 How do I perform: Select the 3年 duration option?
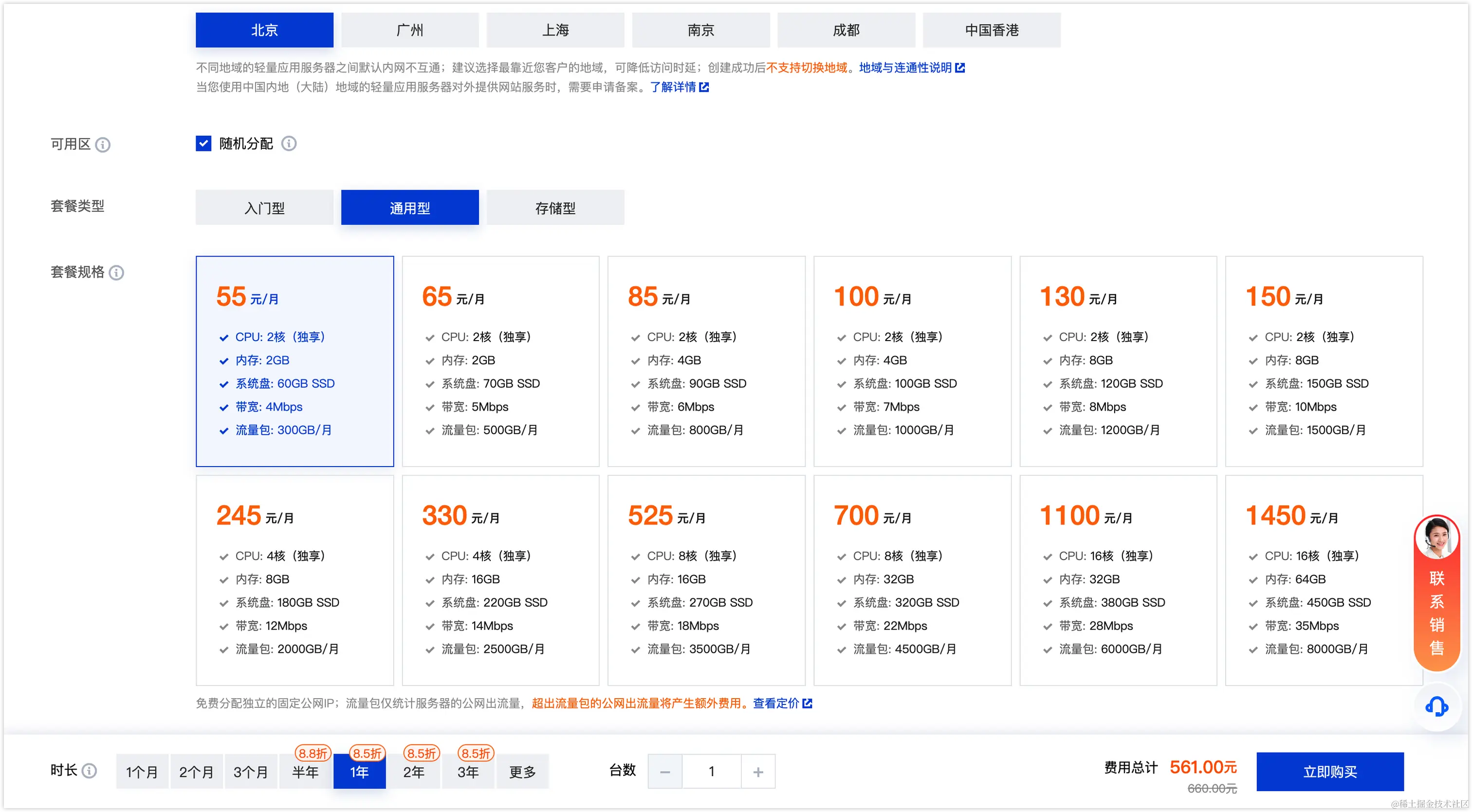[x=468, y=772]
